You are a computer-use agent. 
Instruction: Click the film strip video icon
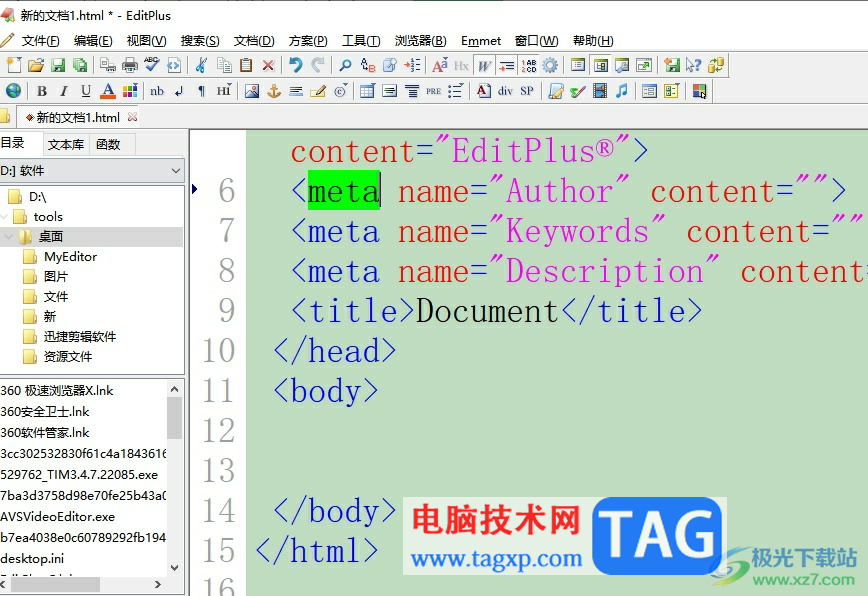(x=600, y=91)
